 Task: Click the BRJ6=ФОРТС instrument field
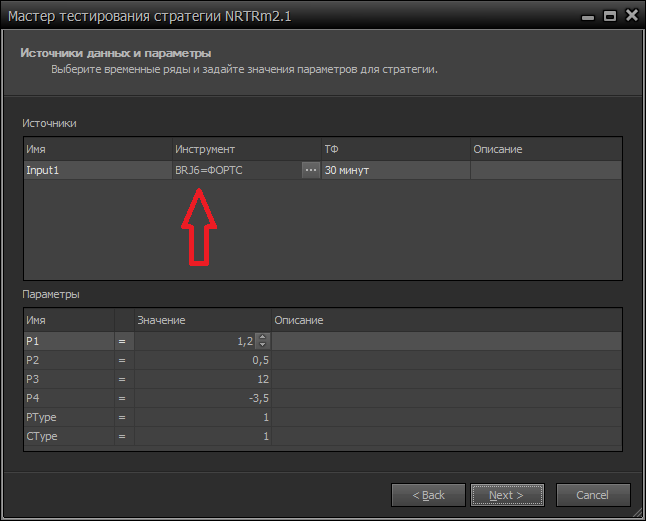(x=235, y=171)
